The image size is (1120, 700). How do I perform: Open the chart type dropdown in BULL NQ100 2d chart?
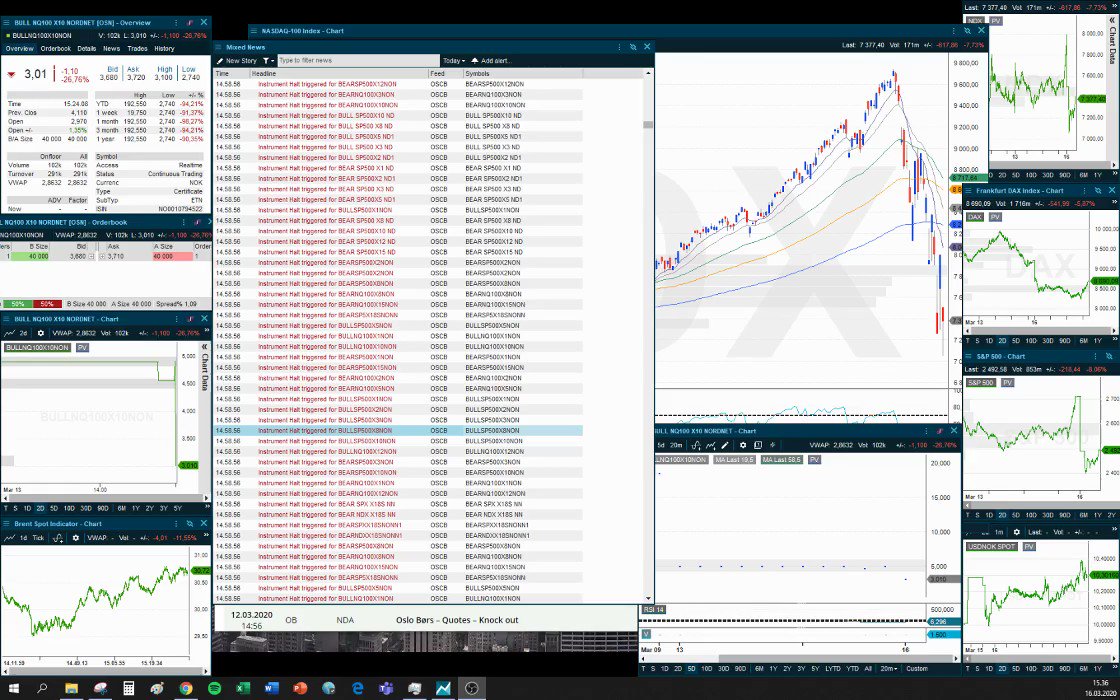coord(10,333)
